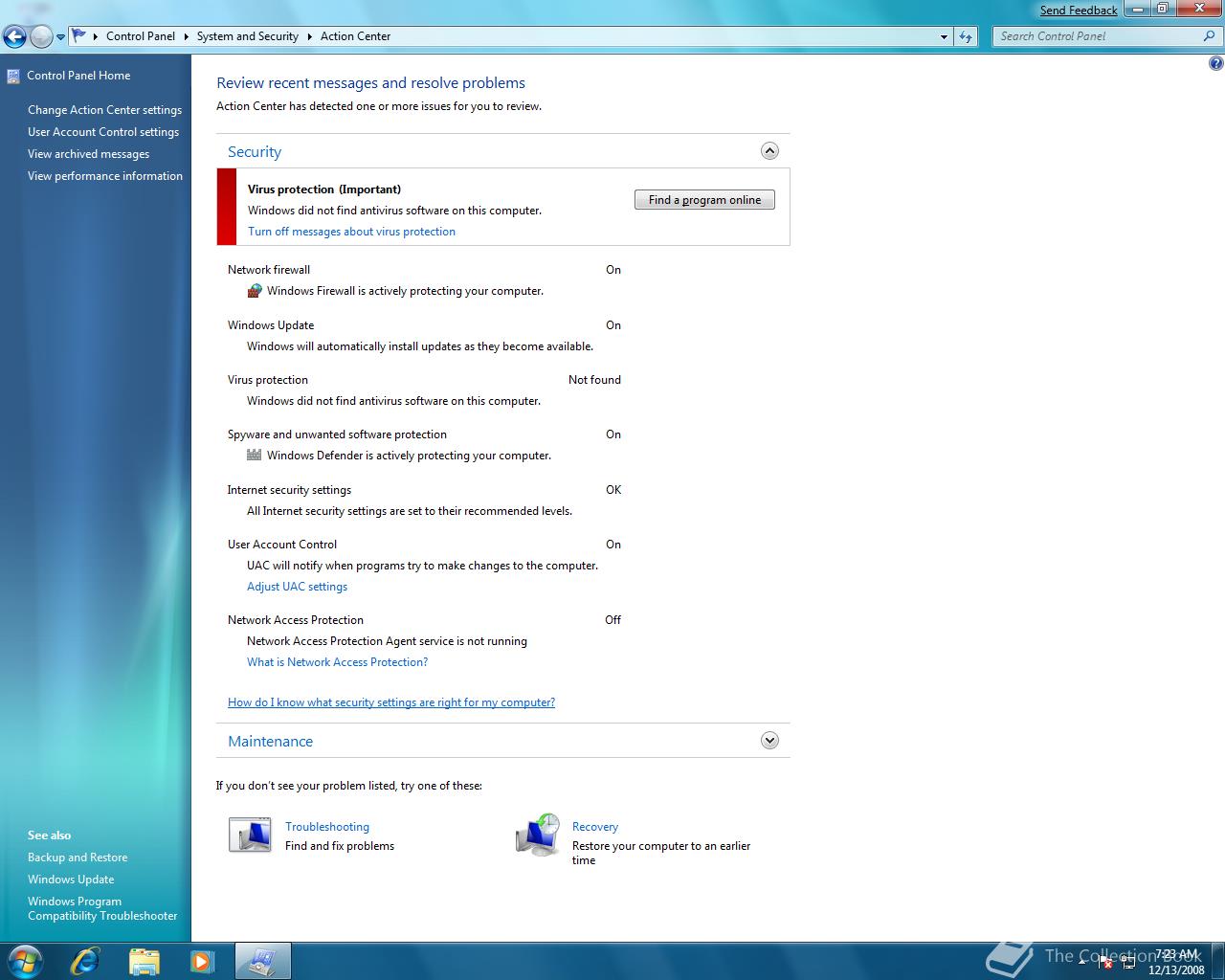The width and height of the screenshot is (1225, 980).
Task: Expand the Maintenance section chevron
Action: tap(769, 741)
